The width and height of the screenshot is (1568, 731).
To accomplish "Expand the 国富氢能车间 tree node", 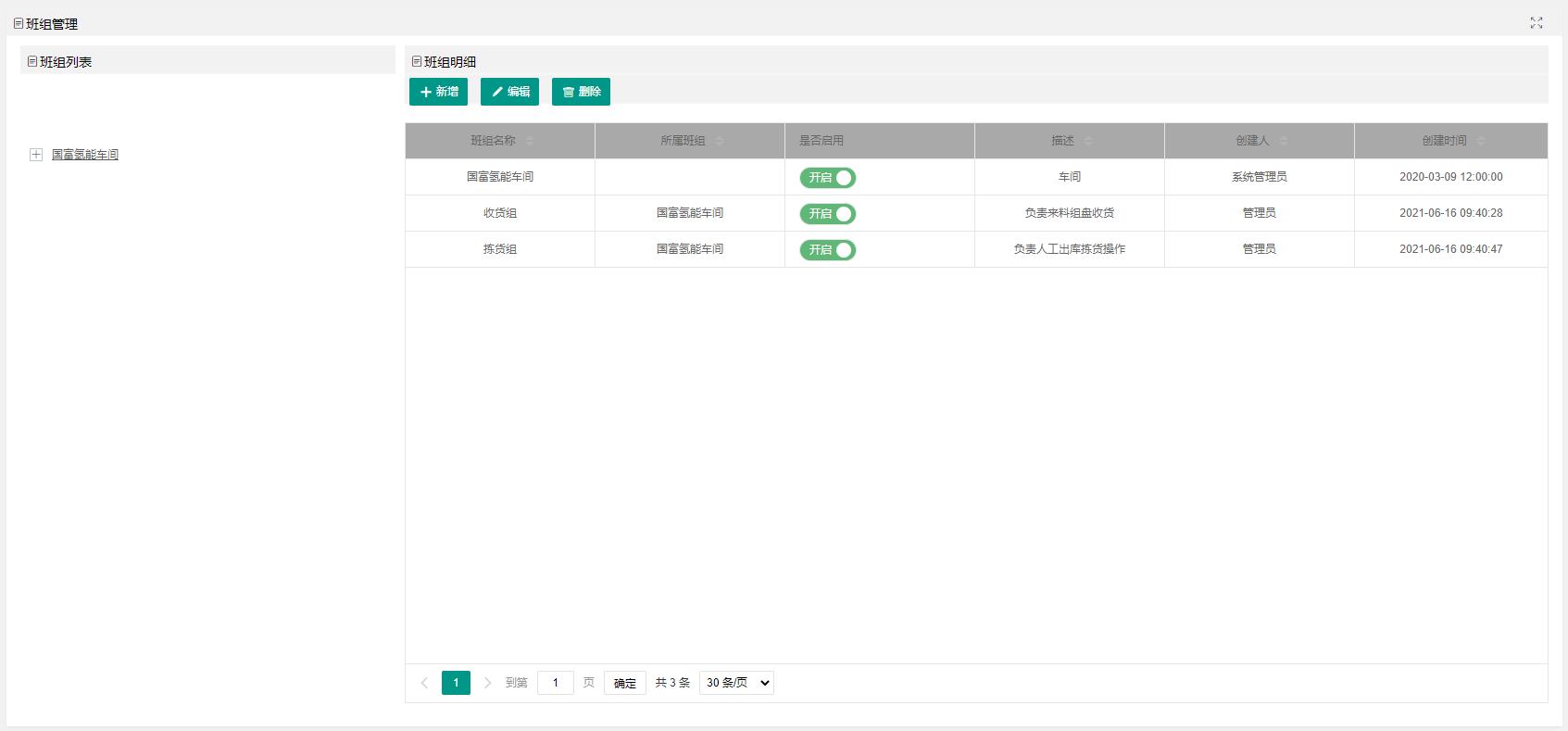I will click(x=36, y=155).
